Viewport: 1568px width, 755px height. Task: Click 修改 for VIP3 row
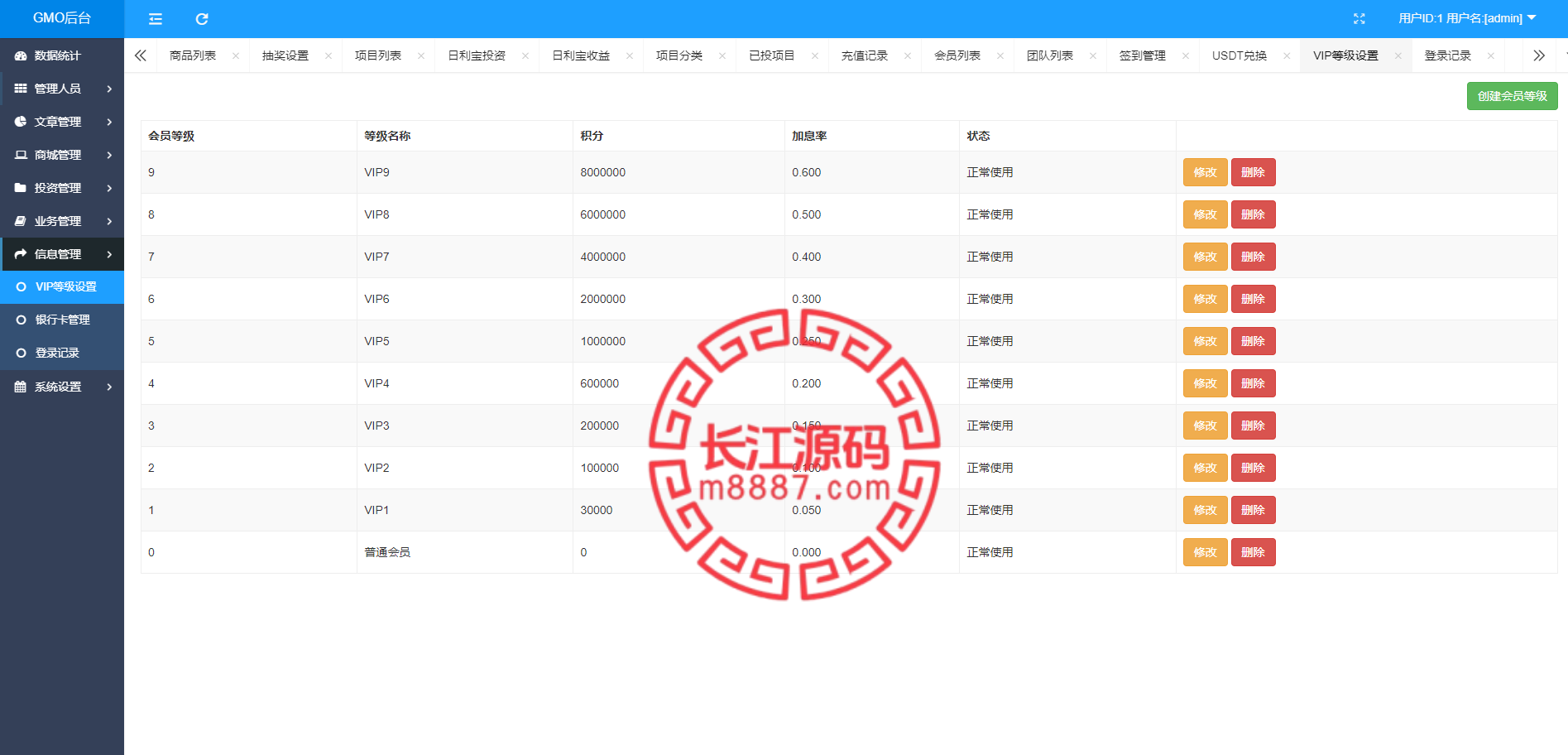[1205, 426]
